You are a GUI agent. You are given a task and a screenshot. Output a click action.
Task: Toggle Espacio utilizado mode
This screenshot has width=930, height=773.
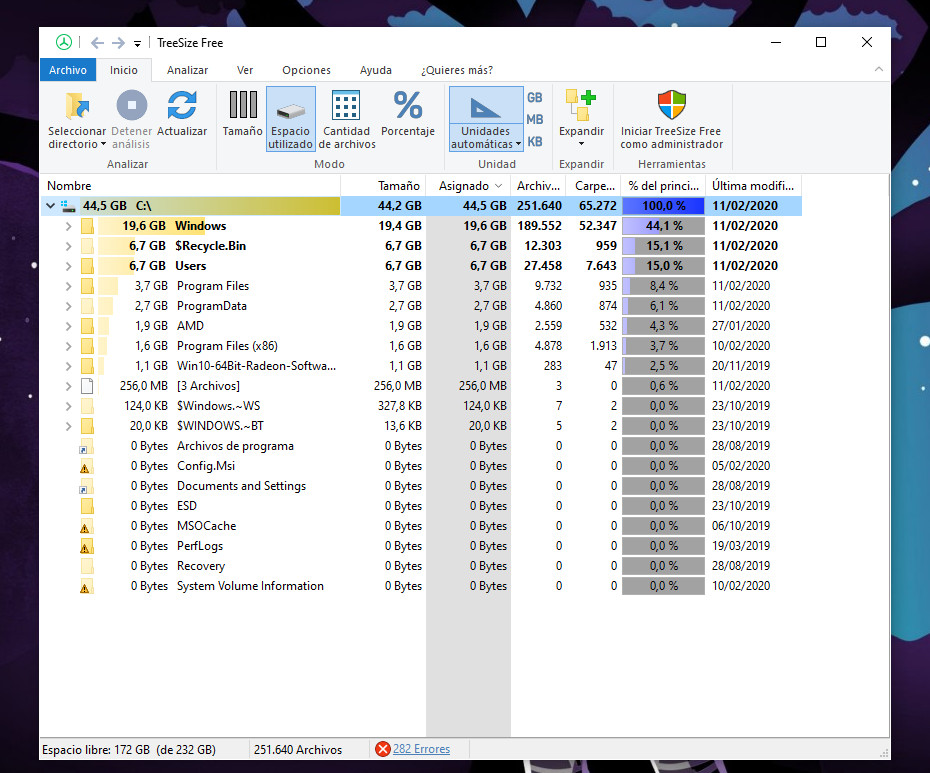click(x=290, y=119)
